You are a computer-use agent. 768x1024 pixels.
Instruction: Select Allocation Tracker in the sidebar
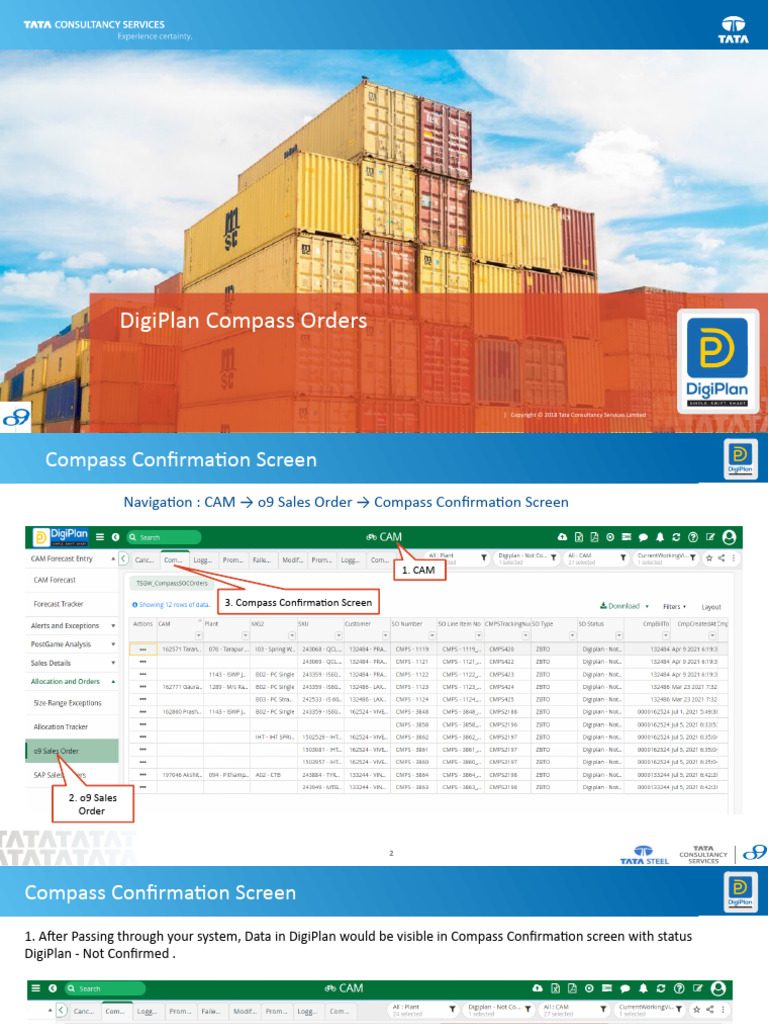(x=61, y=727)
